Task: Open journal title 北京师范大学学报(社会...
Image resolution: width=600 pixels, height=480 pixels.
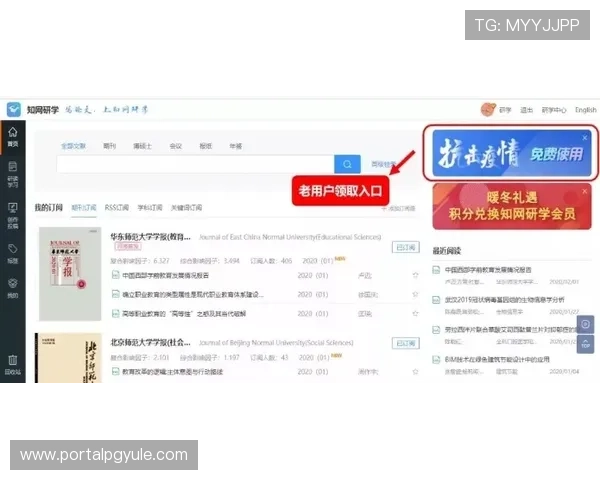Action: click(150, 343)
